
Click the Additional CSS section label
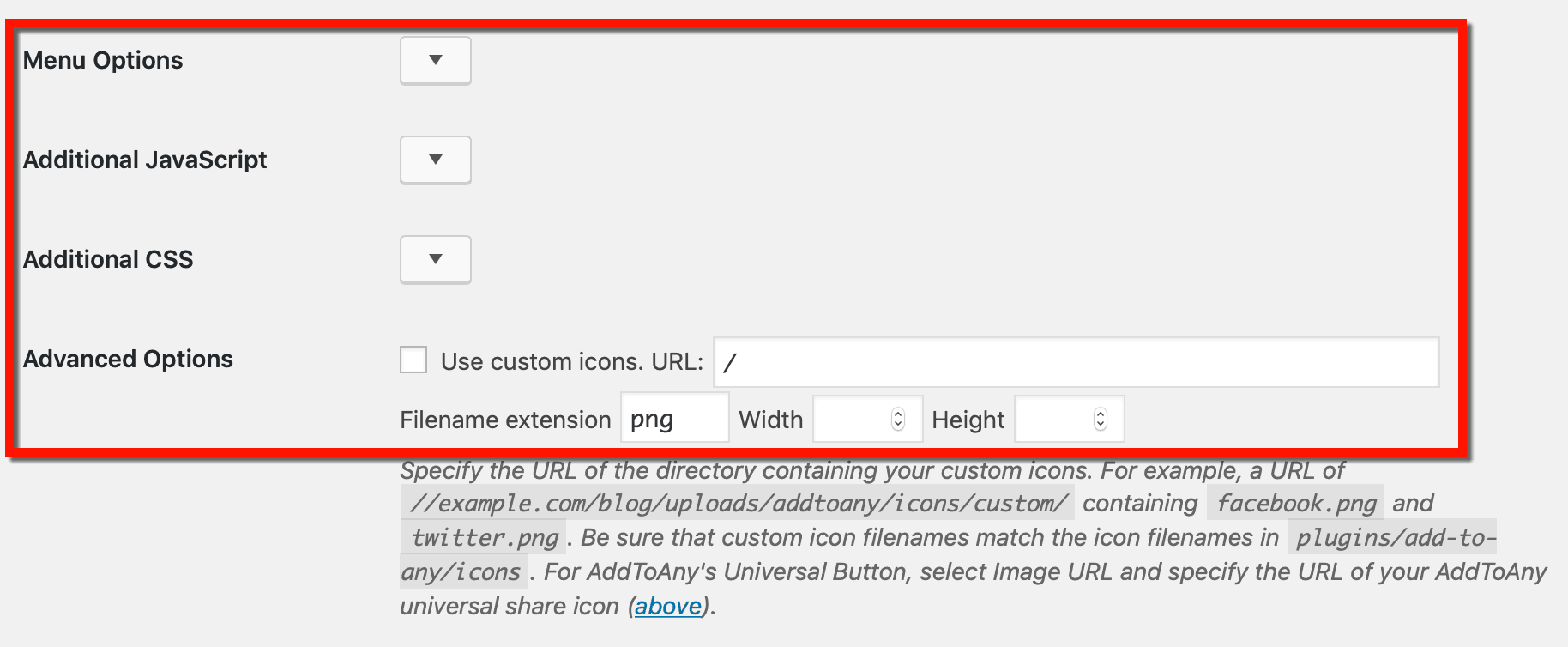pos(107,259)
